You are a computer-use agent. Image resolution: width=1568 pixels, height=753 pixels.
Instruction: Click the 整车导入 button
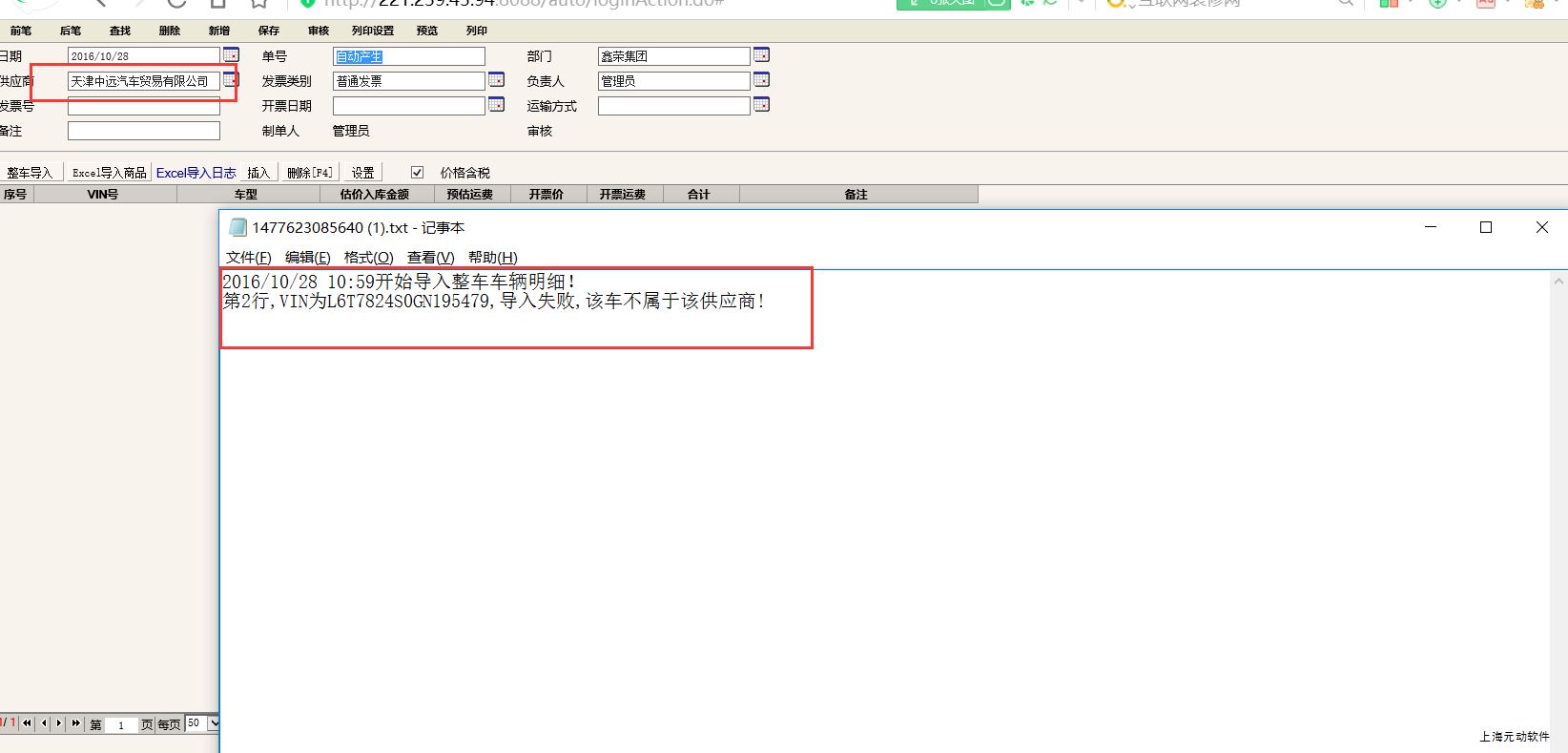point(30,173)
